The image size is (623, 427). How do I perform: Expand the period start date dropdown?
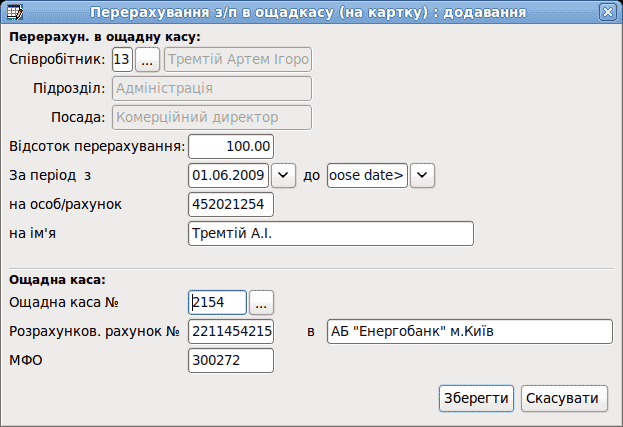pos(283,175)
